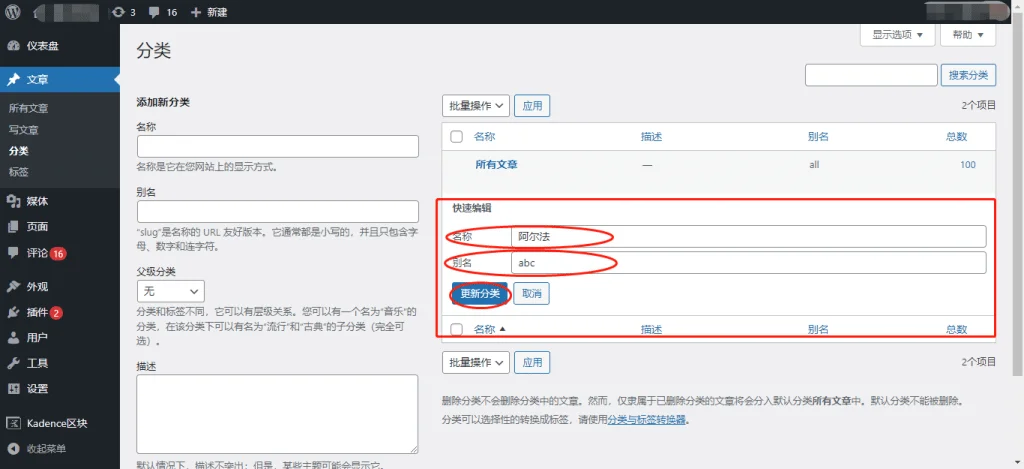Click the 'all' slug cell
Image resolution: width=1024 pixels, height=469 pixels.
pos(814,165)
